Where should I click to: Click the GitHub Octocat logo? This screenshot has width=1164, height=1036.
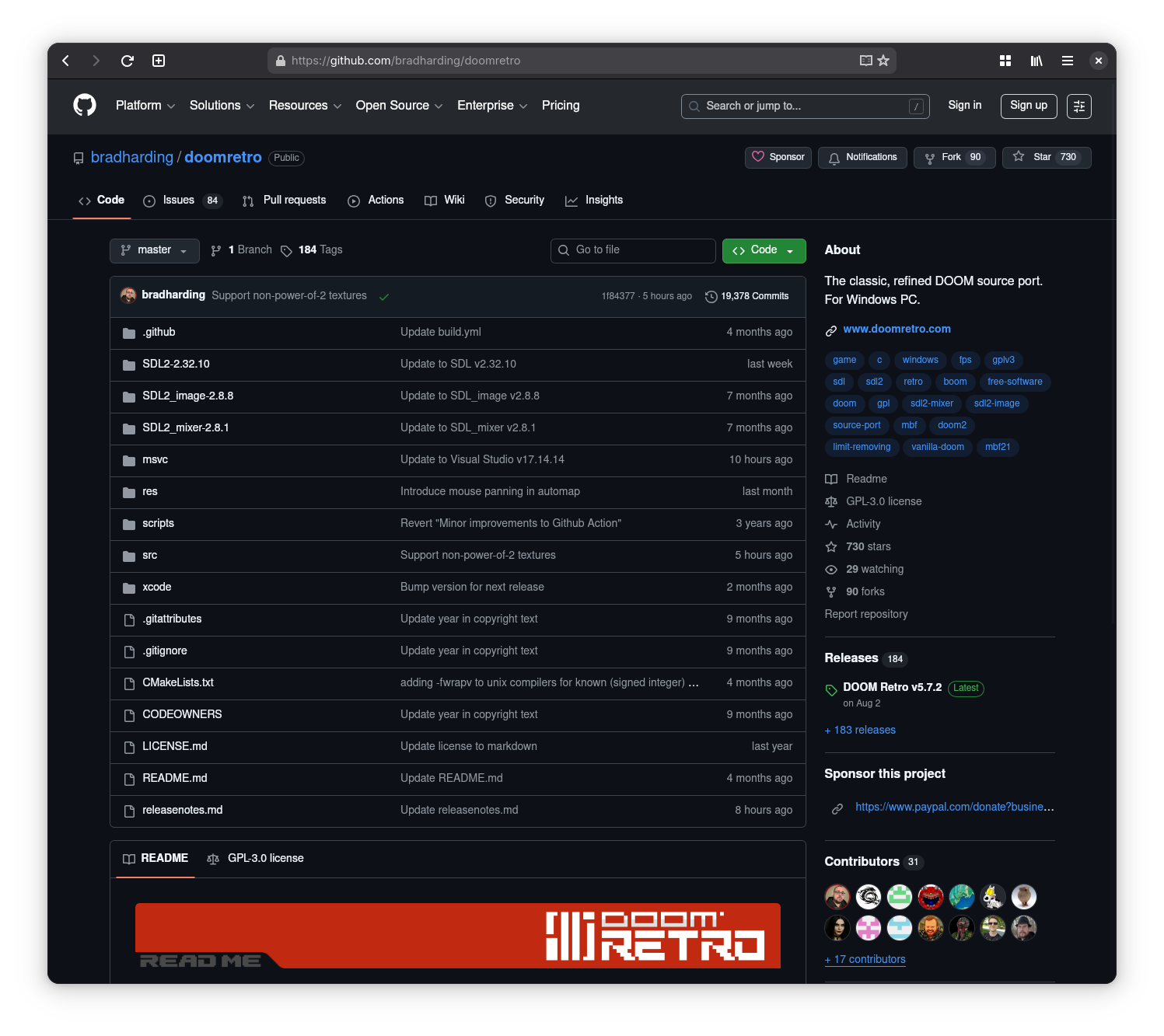(85, 105)
